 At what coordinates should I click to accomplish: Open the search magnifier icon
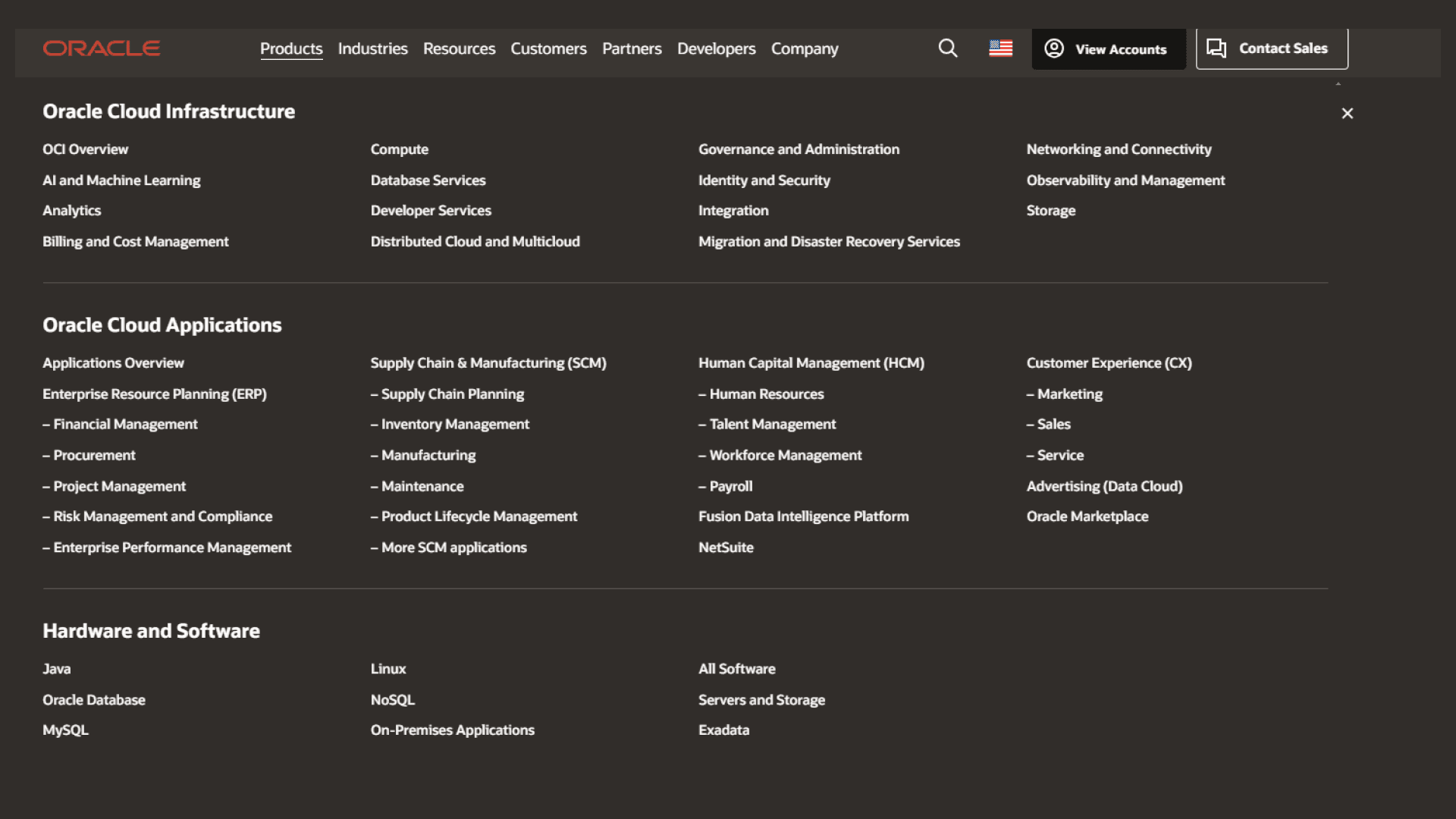pyautogui.click(x=948, y=49)
